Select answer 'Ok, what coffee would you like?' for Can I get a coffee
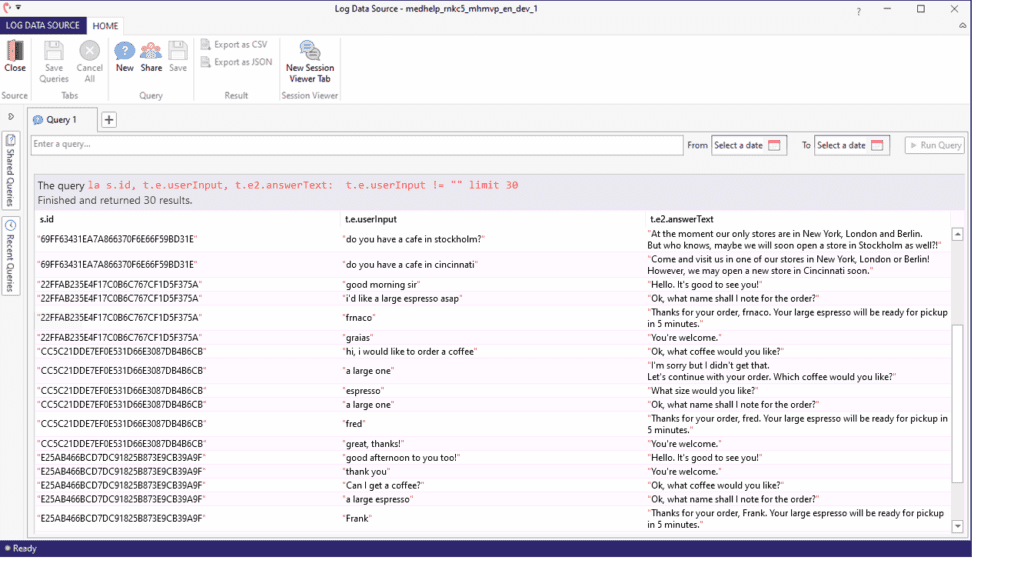 [x=716, y=485]
